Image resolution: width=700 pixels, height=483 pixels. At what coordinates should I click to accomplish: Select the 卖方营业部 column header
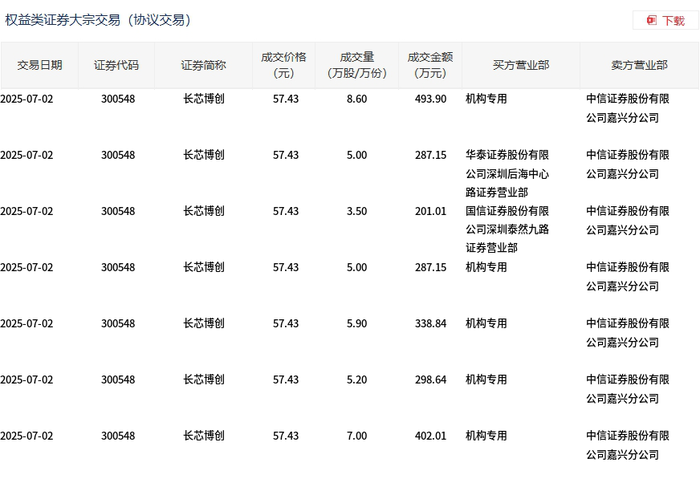(x=639, y=65)
